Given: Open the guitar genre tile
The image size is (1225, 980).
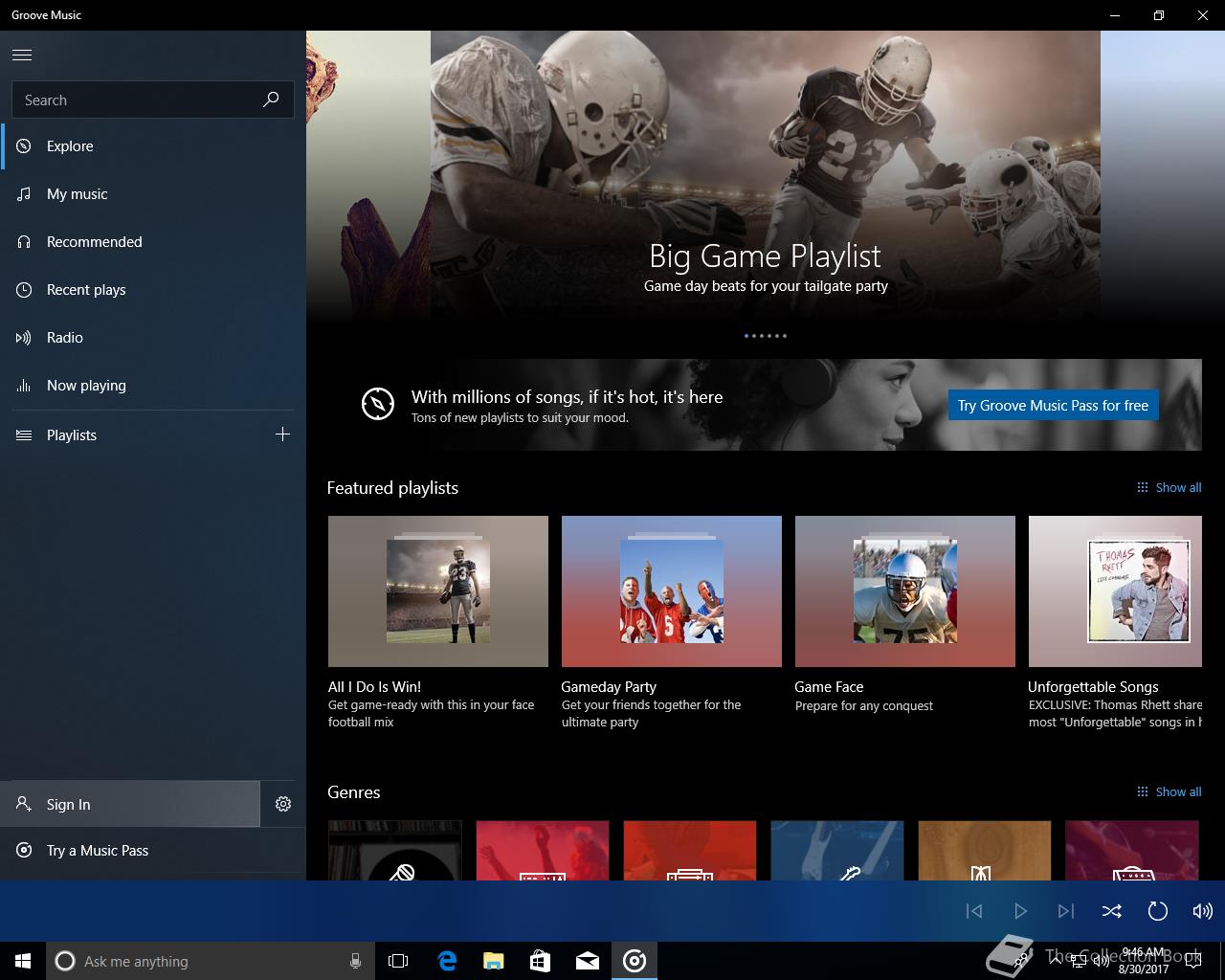Looking at the screenshot, I should (837, 850).
